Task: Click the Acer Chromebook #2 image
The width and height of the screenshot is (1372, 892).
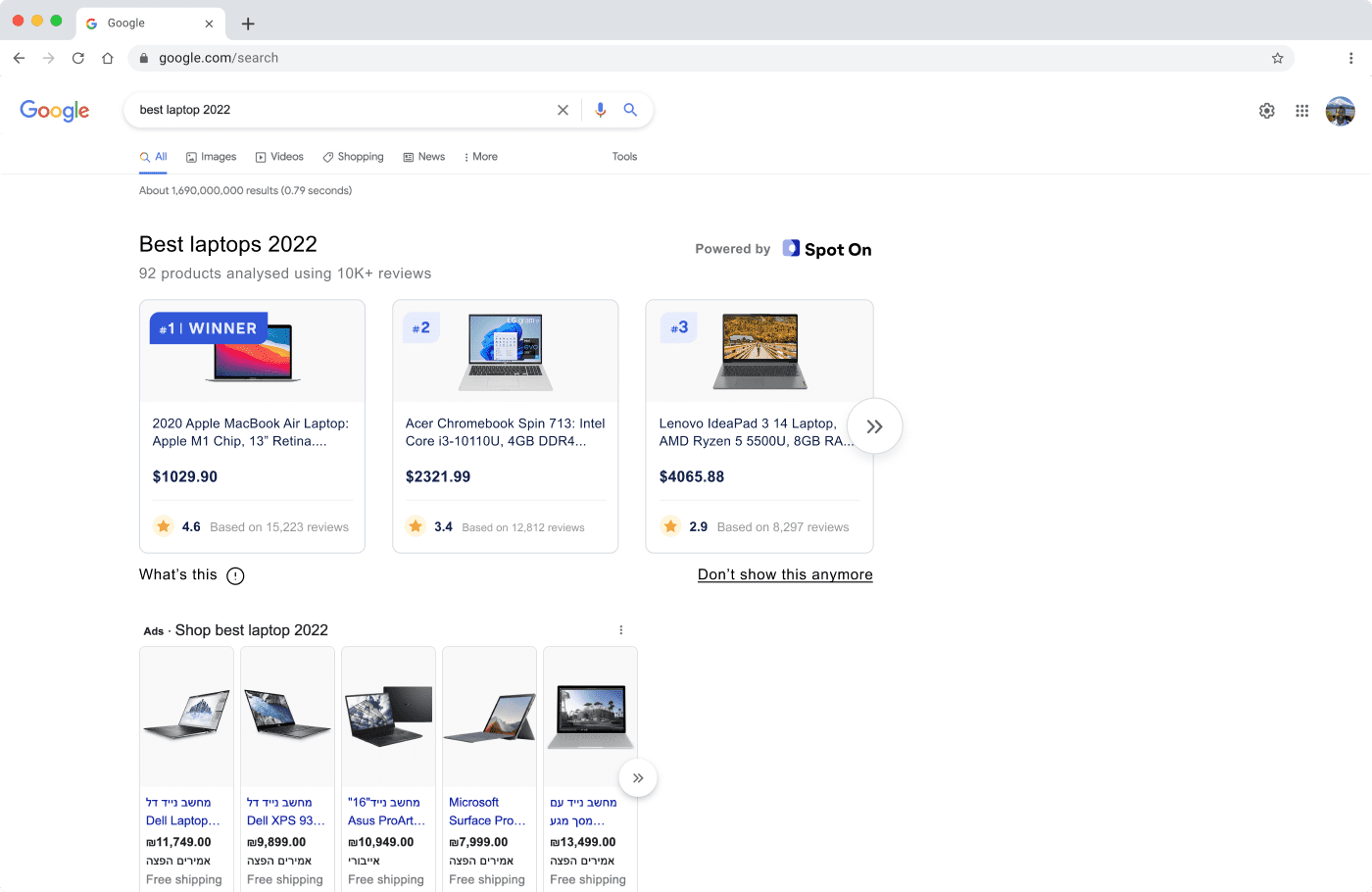Action: 506,352
